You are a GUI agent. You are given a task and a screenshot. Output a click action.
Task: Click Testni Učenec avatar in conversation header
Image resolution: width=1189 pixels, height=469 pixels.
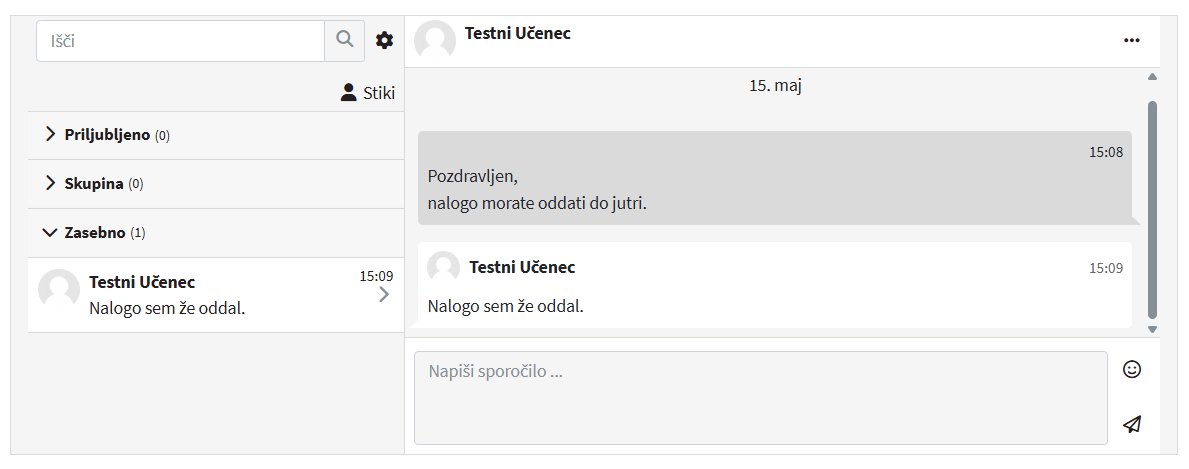[x=435, y=40]
